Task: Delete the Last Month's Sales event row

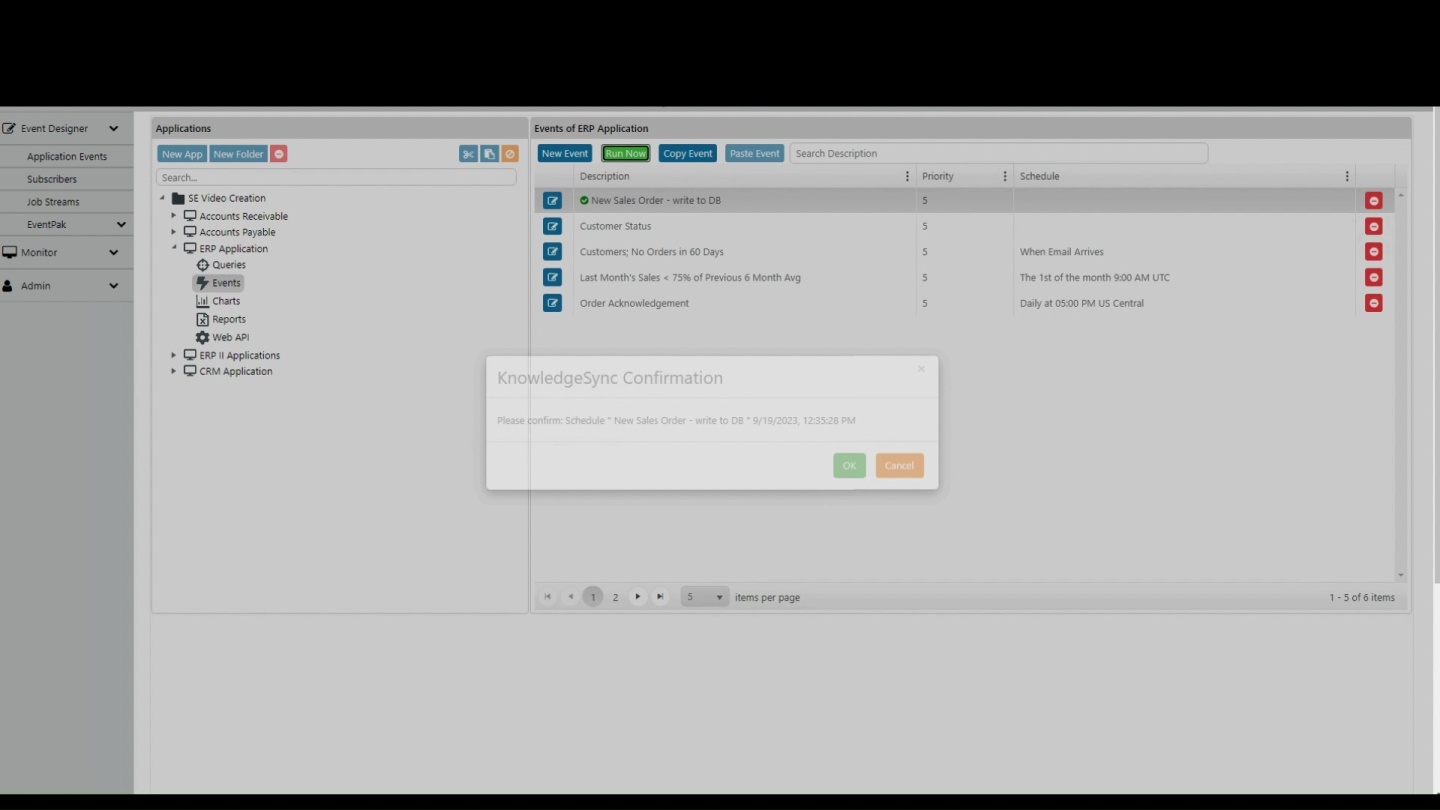Action: coord(1374,277)
